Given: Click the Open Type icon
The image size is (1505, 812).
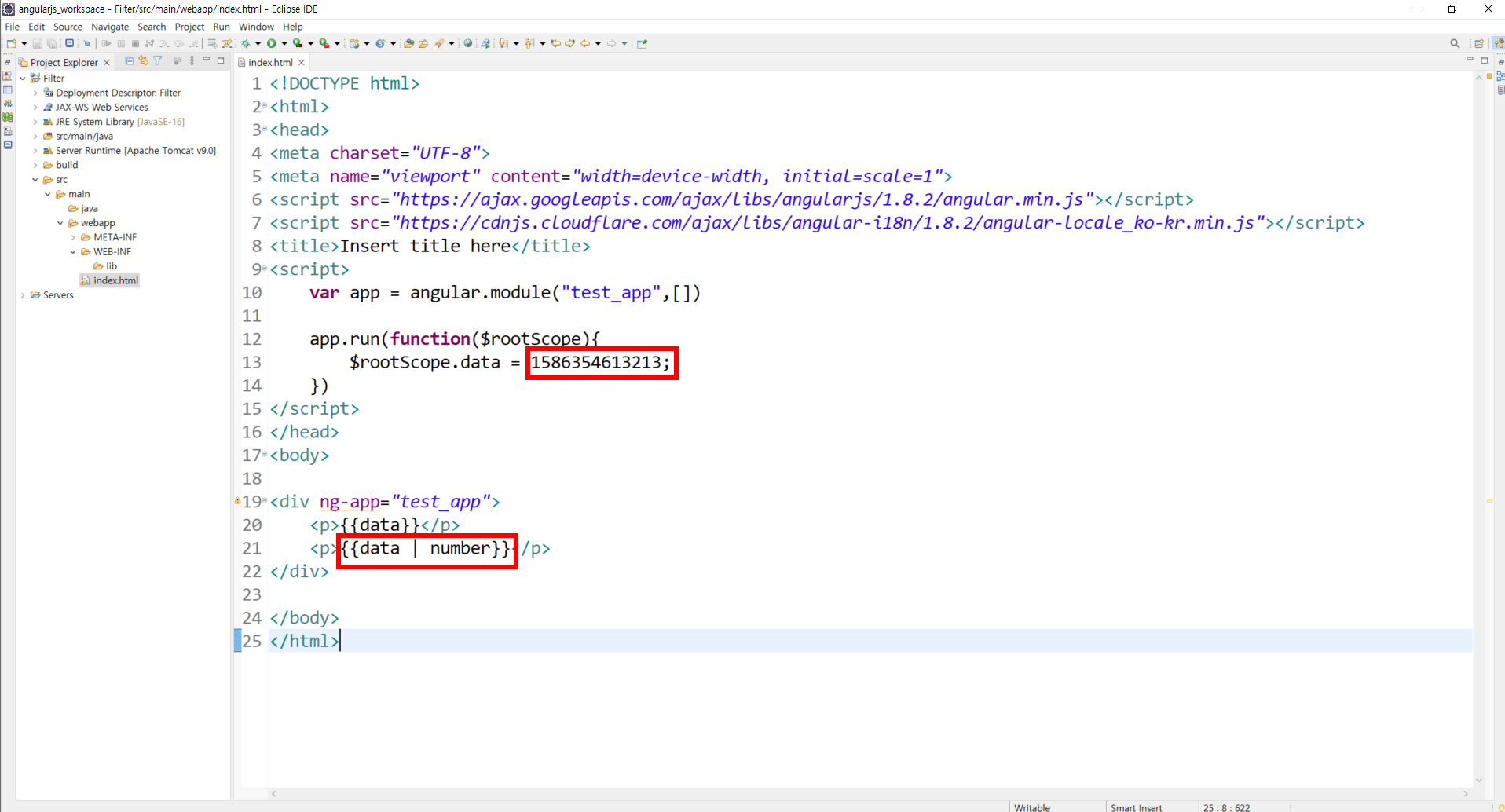Looking at the screenshot, I should point(408,43).
